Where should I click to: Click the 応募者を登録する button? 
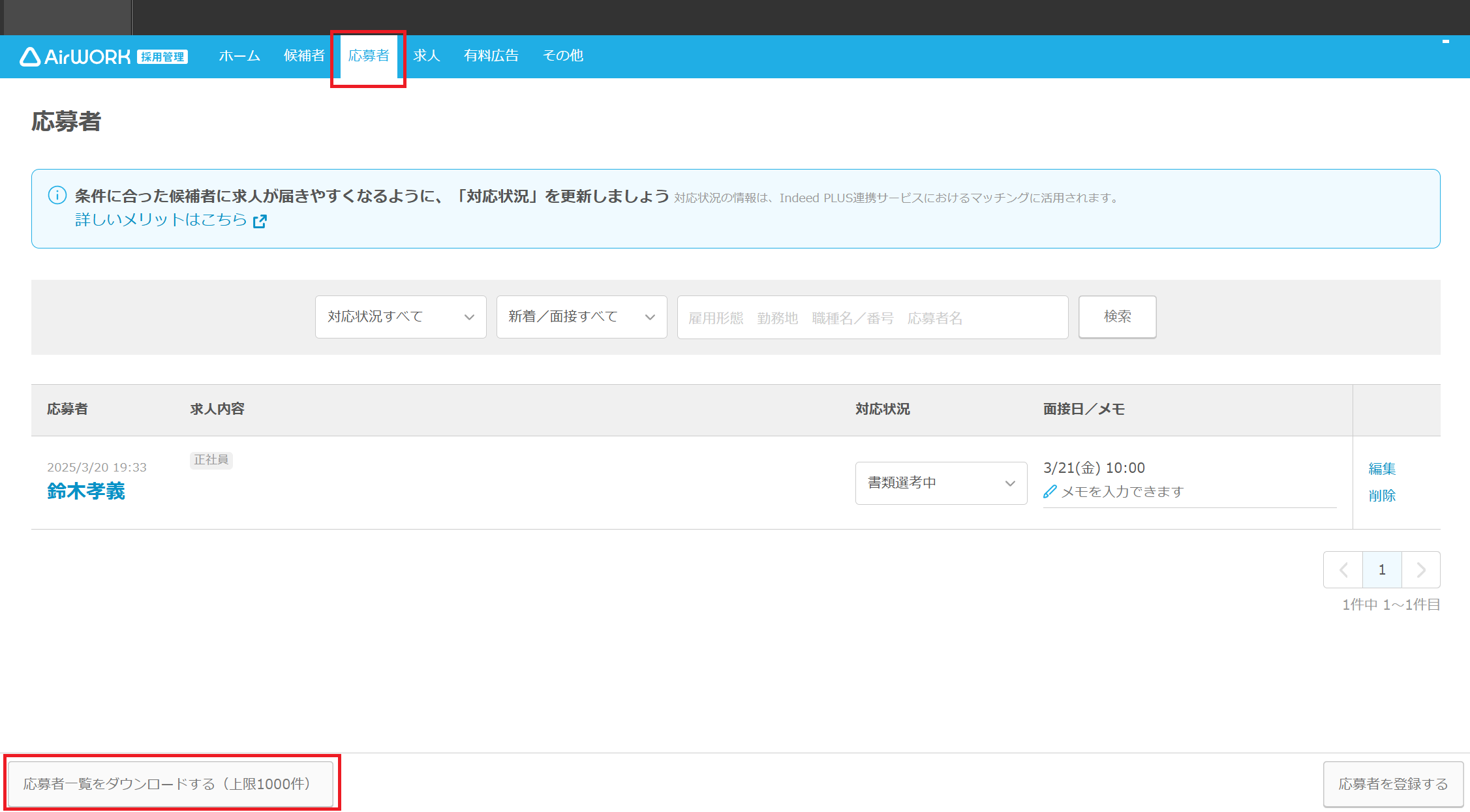(x=1393, y=784)
